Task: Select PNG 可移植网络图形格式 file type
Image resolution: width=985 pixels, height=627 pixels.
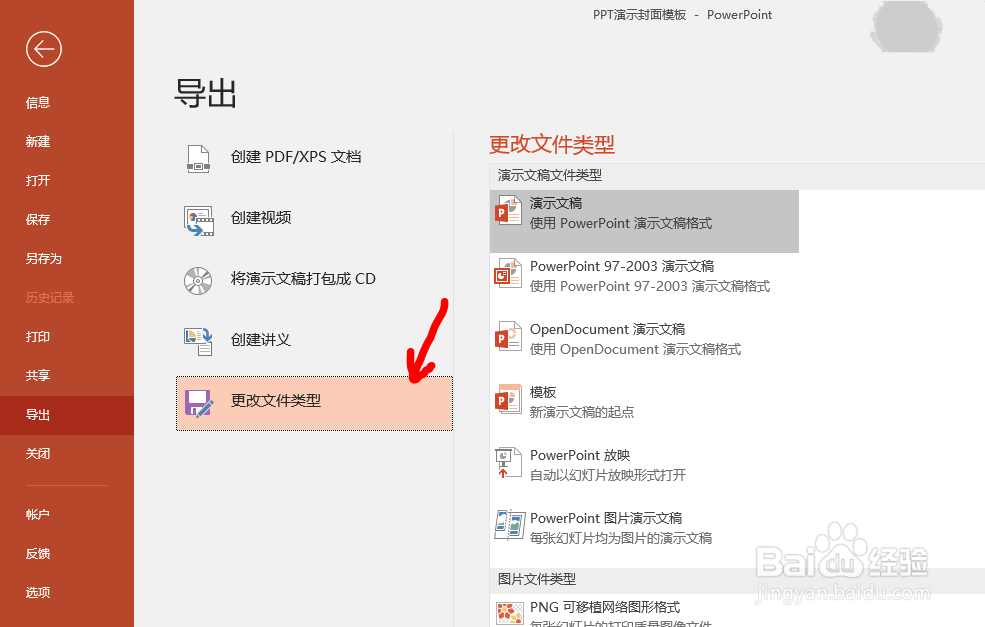Action: [x=644, y=611]
